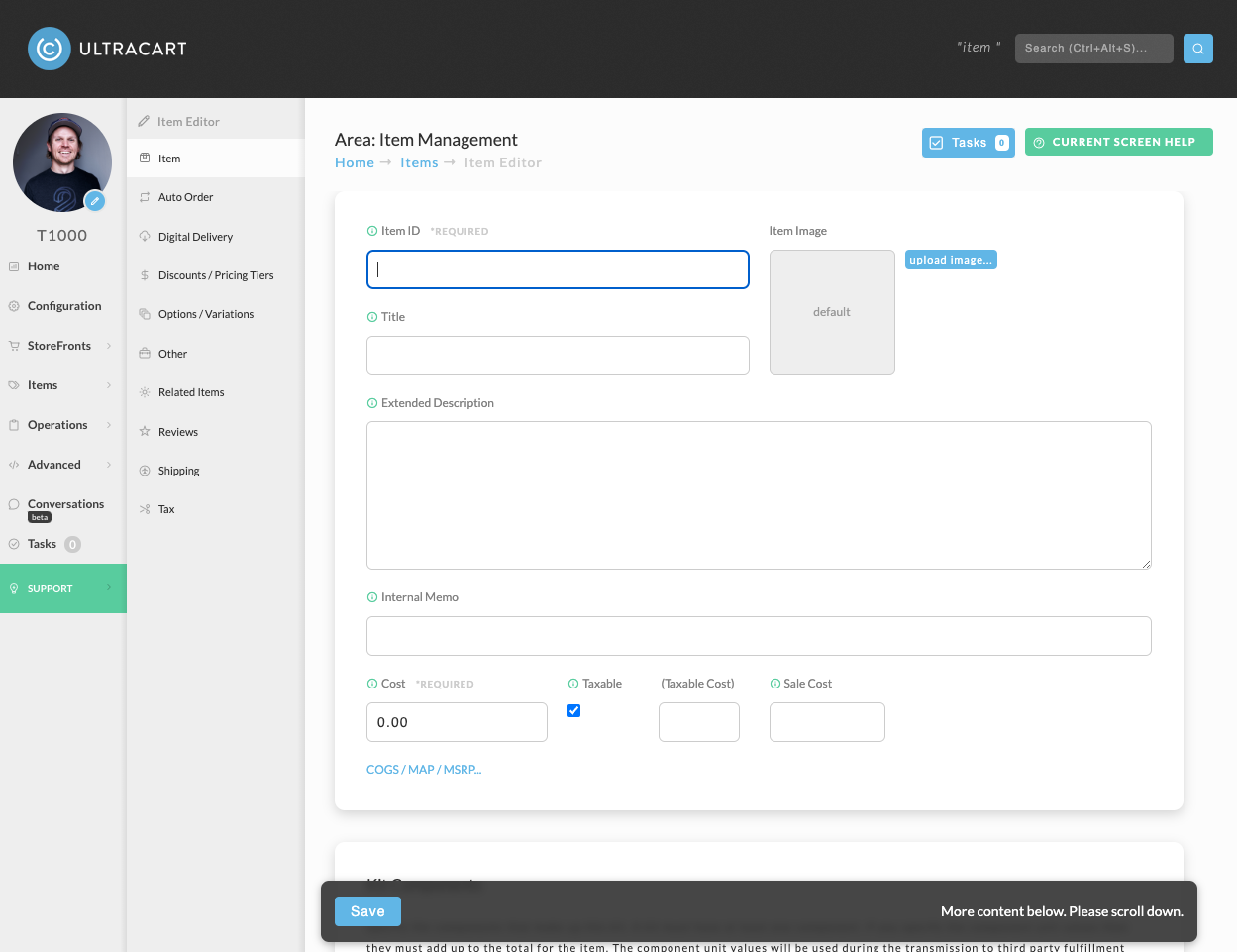
Task: Click the Current Screen Help button
Action: (x=1119, y=142)
